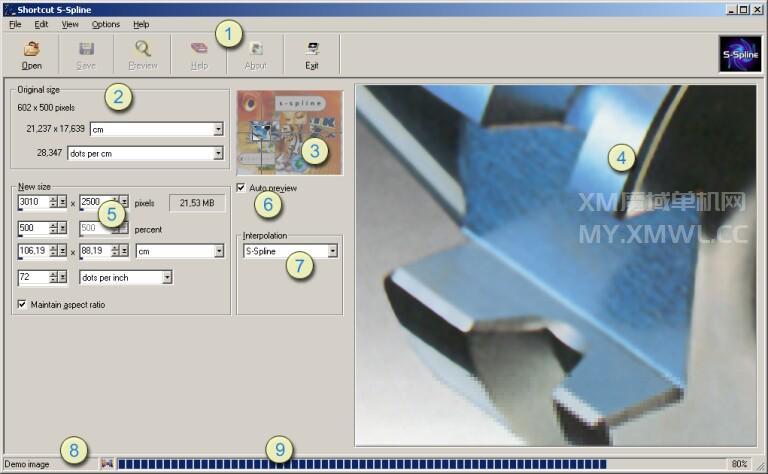Expand the Interpolation S-Spline dropdown

[x=332, y=252]
